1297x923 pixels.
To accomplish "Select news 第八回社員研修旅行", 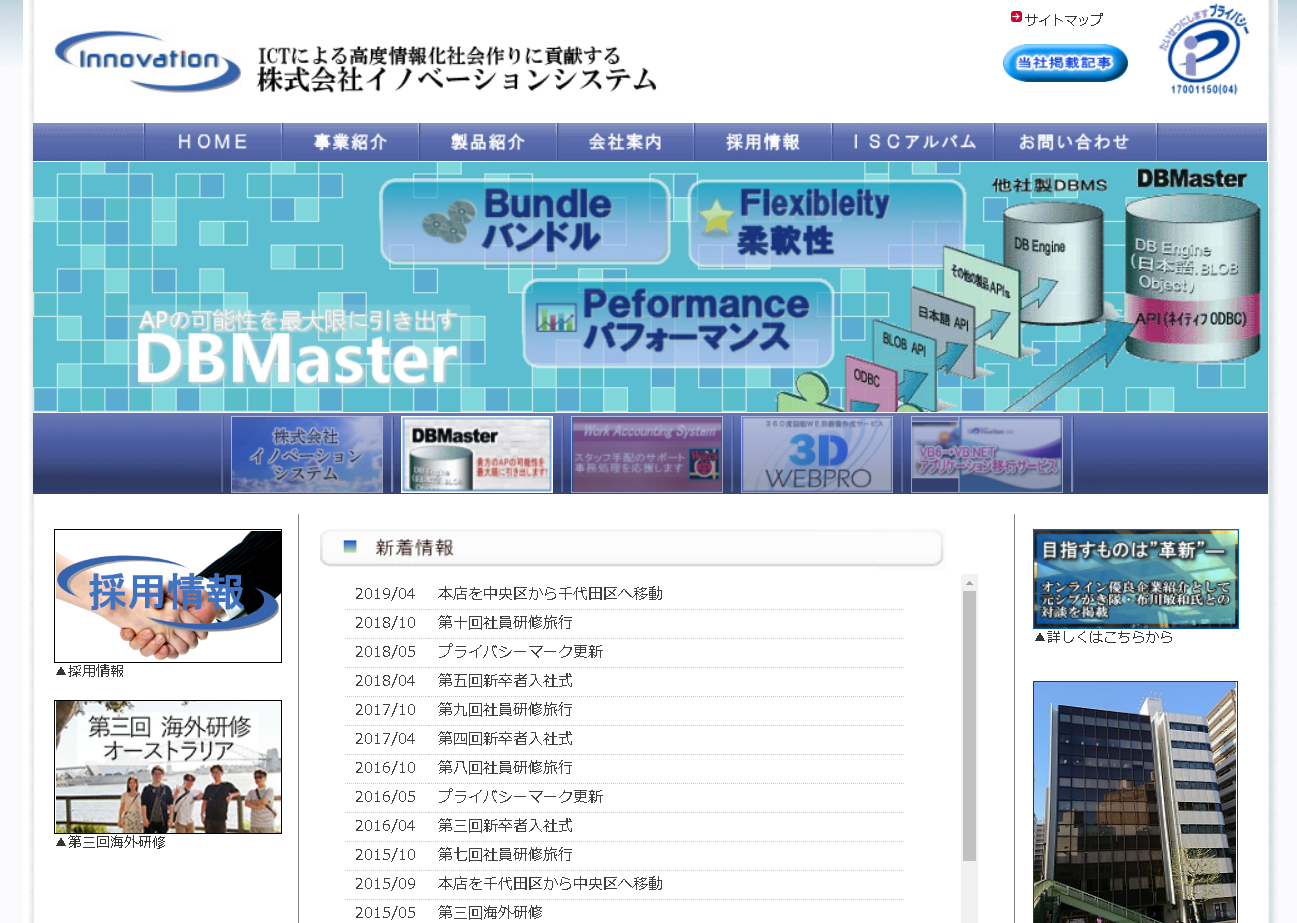I will 505,768.
